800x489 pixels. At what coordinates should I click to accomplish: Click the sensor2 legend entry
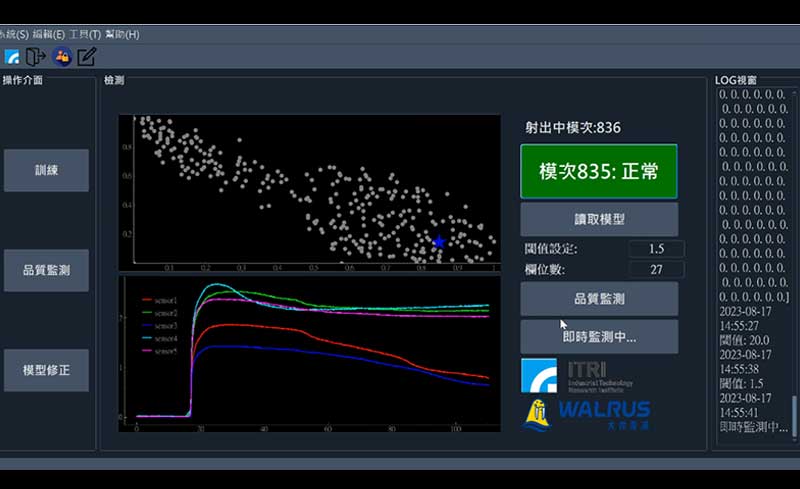pyautogui.click(x=159, y=313)
